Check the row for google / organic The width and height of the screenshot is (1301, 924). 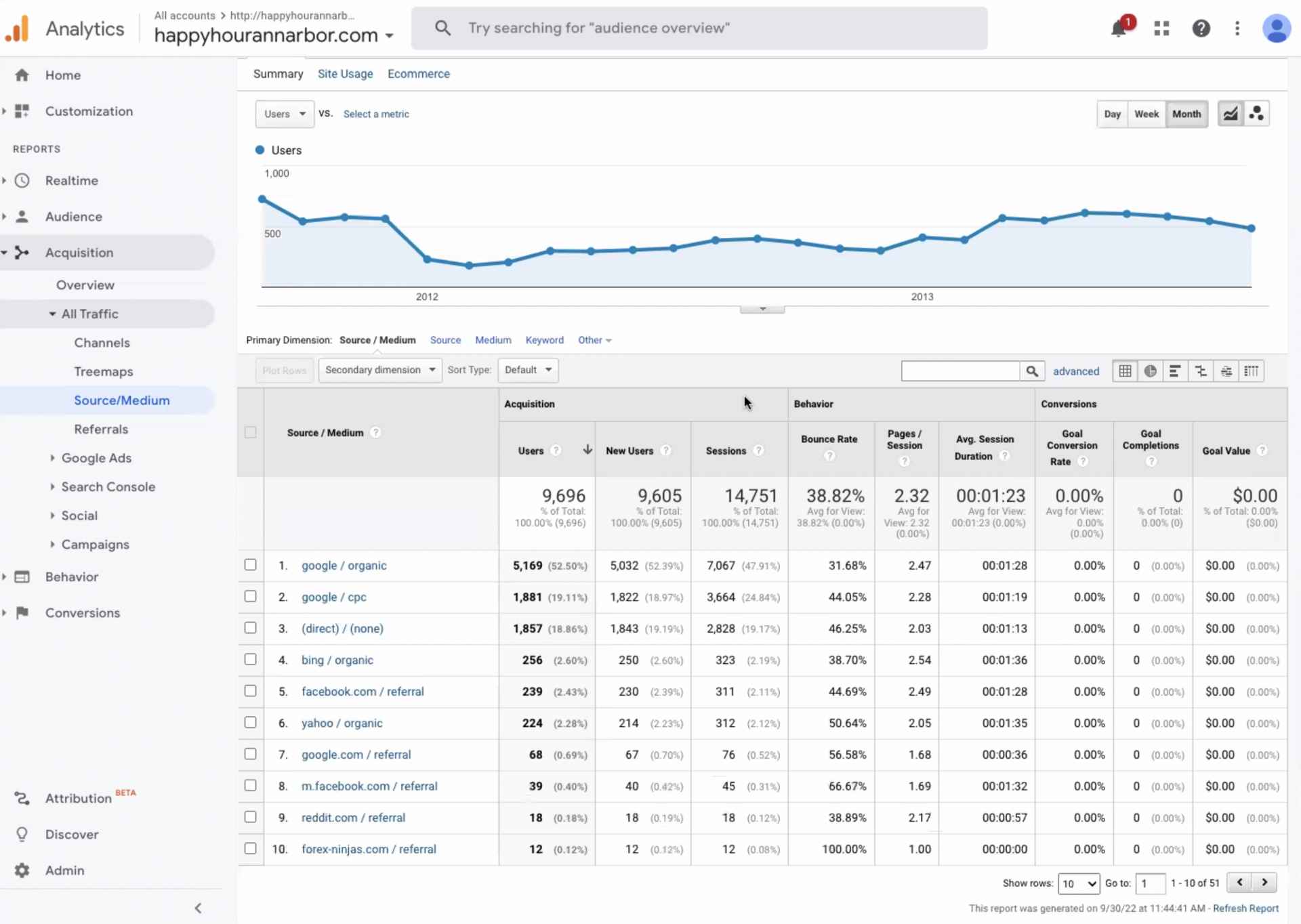tap(250, 565)
